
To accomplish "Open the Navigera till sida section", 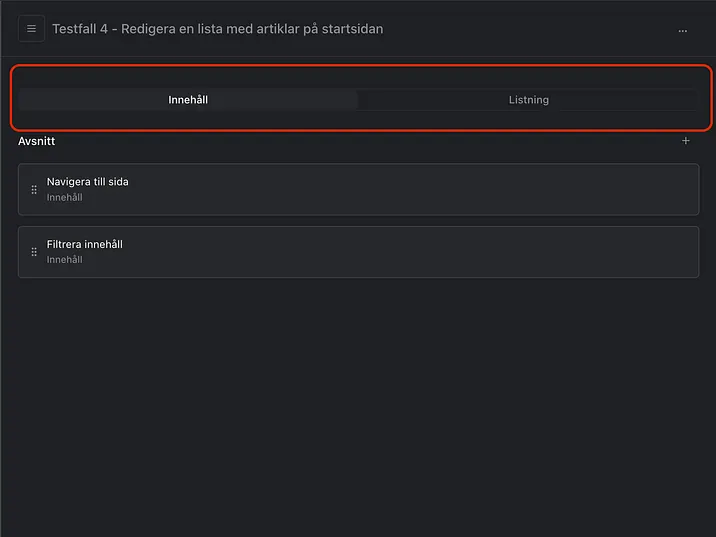I will click(88, 182).
